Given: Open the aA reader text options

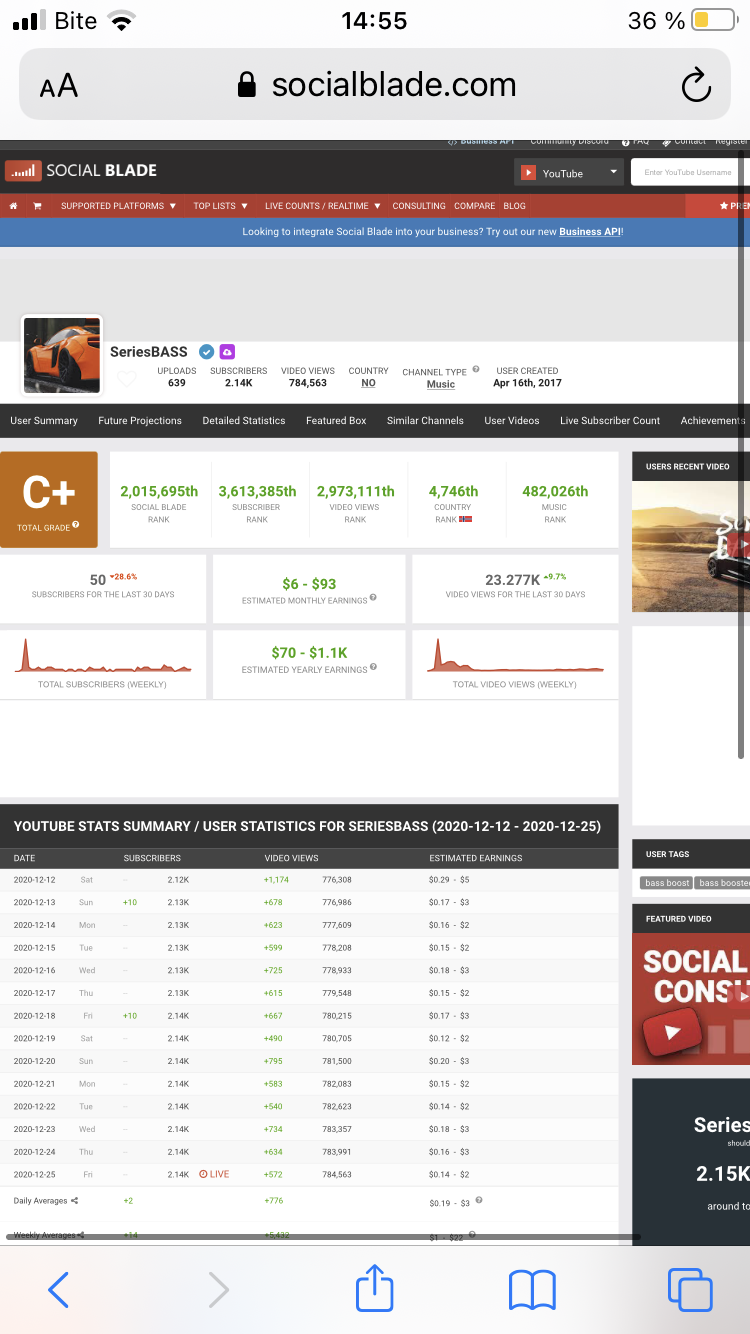Looking at the screenshot, I should coord(59,86).
